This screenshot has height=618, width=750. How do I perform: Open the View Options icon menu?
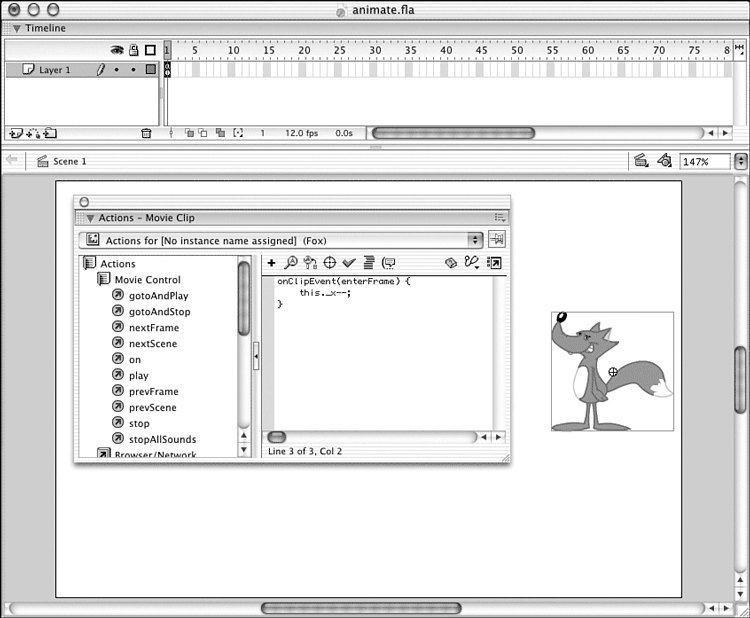click(494, 263)
